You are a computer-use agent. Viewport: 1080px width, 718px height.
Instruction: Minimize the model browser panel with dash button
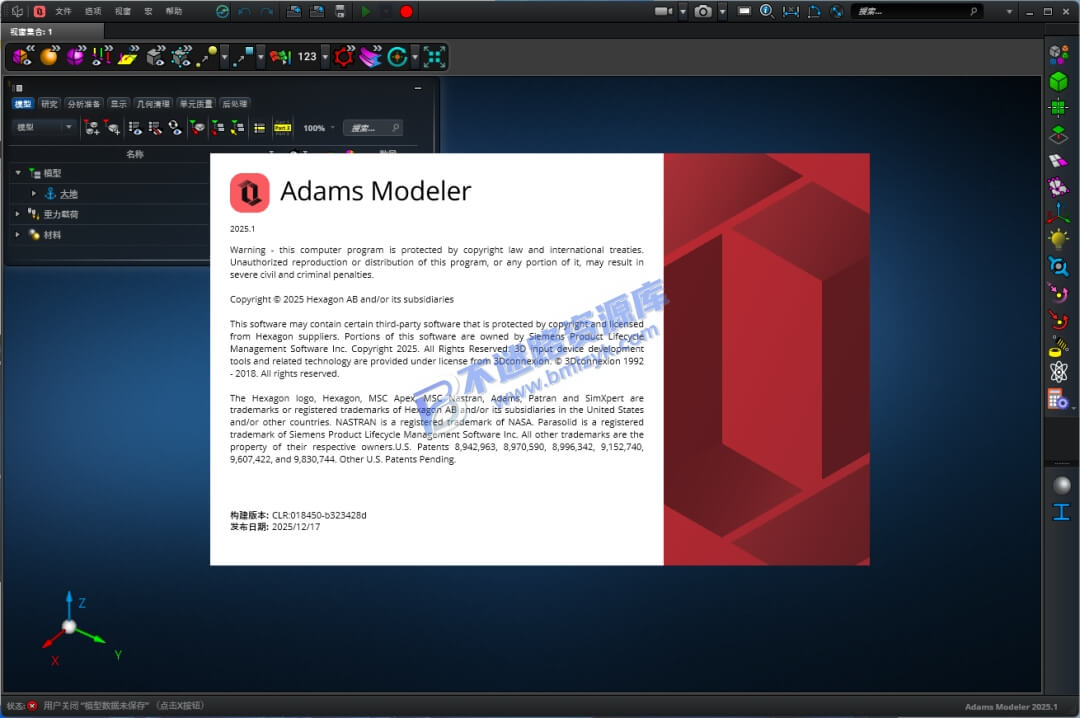click(417, 88)
